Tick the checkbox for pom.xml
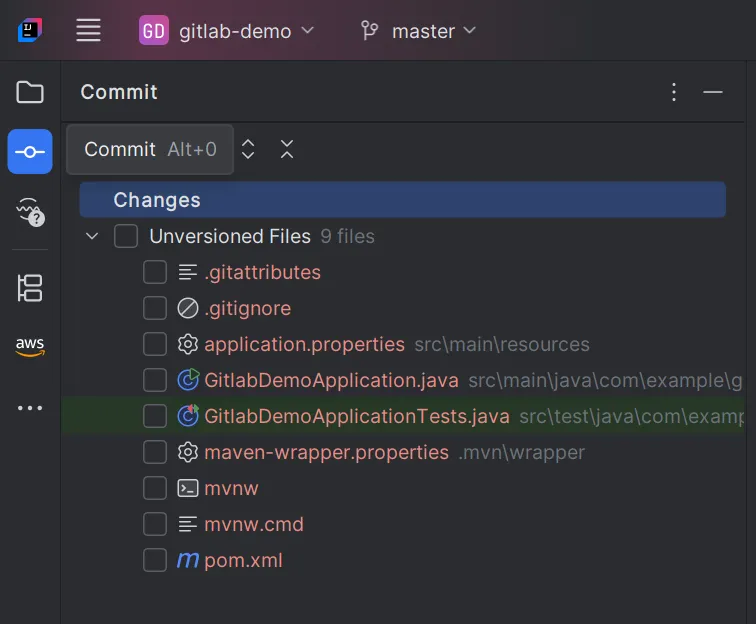The height and width of the screenshot is (624, 756). (x=155, y=560)
